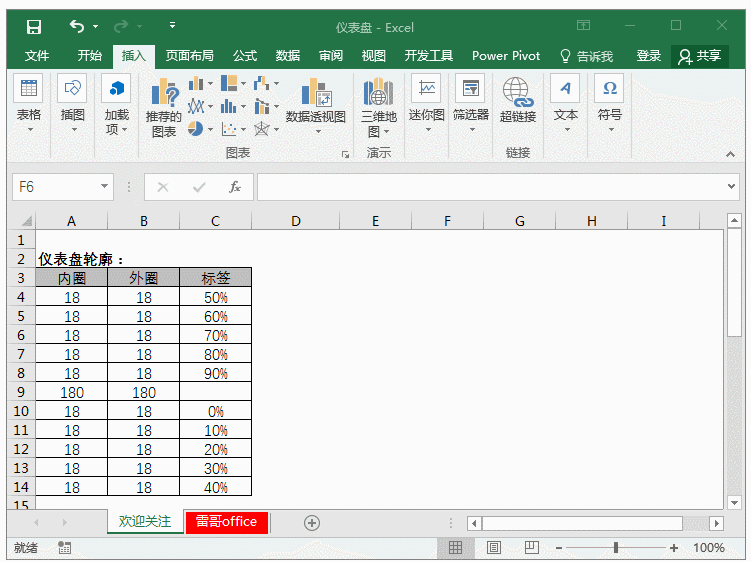
Task: Click the 共享 share button
Action: tap(699, 57)
